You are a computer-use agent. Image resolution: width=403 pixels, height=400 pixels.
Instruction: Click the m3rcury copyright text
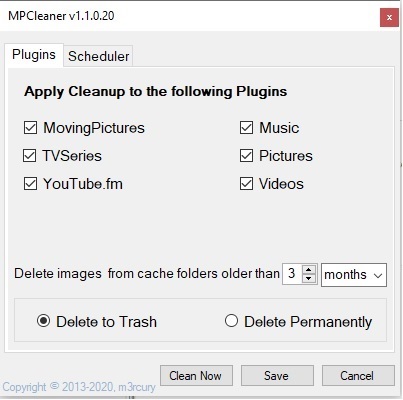tap(79, 387)
